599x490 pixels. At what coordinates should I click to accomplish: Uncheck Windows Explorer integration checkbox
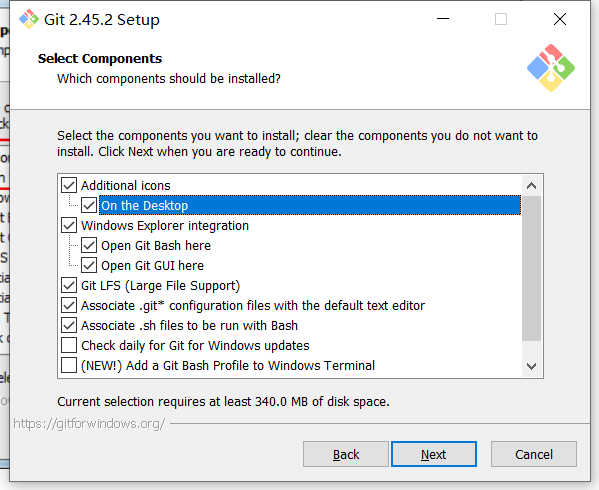click(x=69, y=225)
